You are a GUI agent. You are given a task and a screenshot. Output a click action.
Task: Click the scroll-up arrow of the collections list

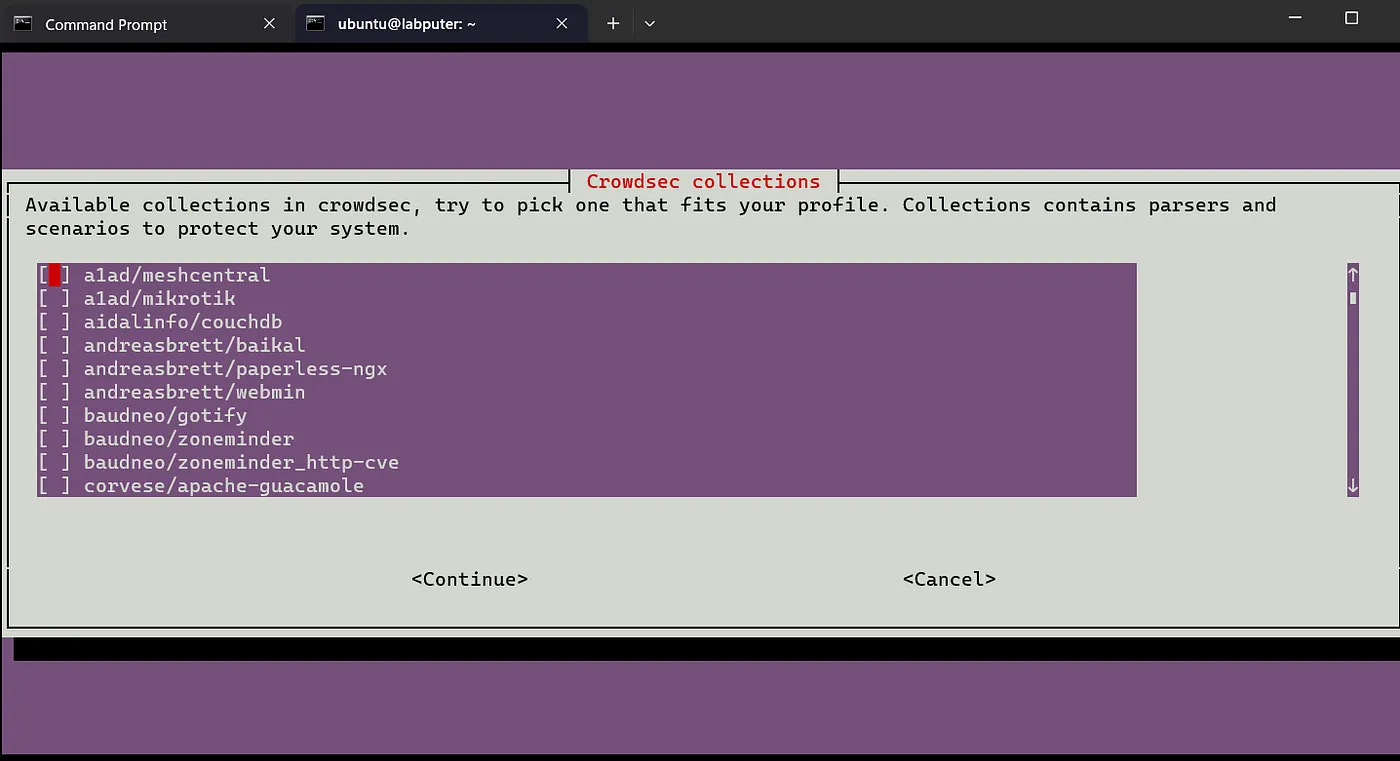coord(1353,274)
